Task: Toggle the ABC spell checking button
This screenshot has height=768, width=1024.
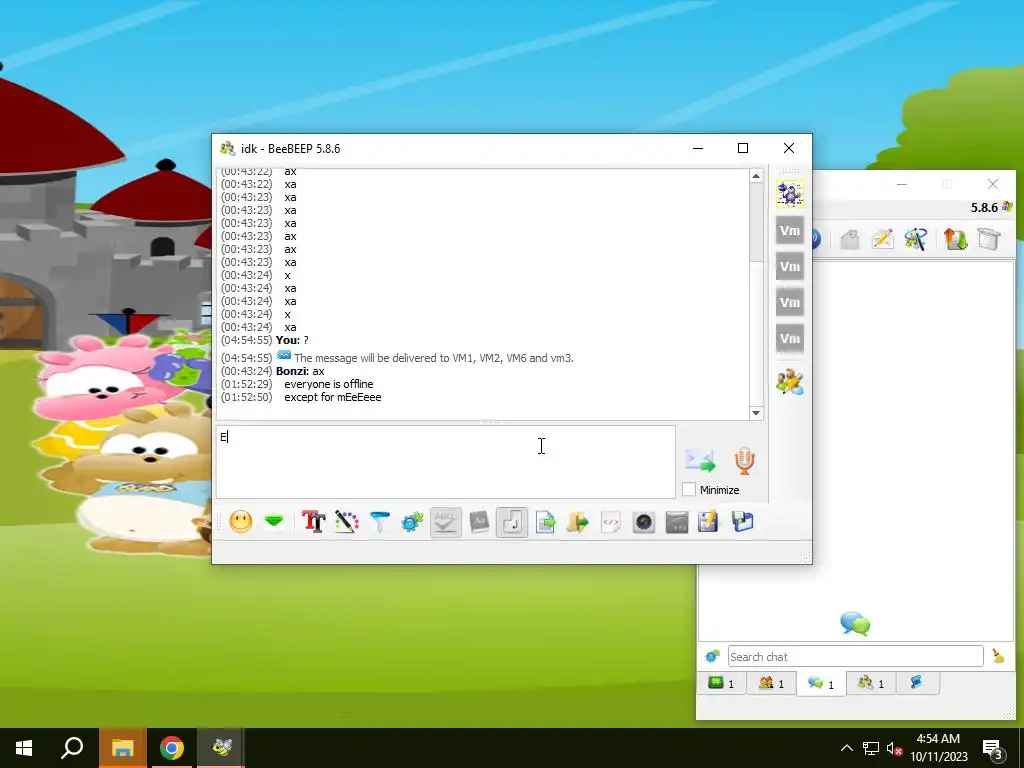Action: tap(445, 522)
